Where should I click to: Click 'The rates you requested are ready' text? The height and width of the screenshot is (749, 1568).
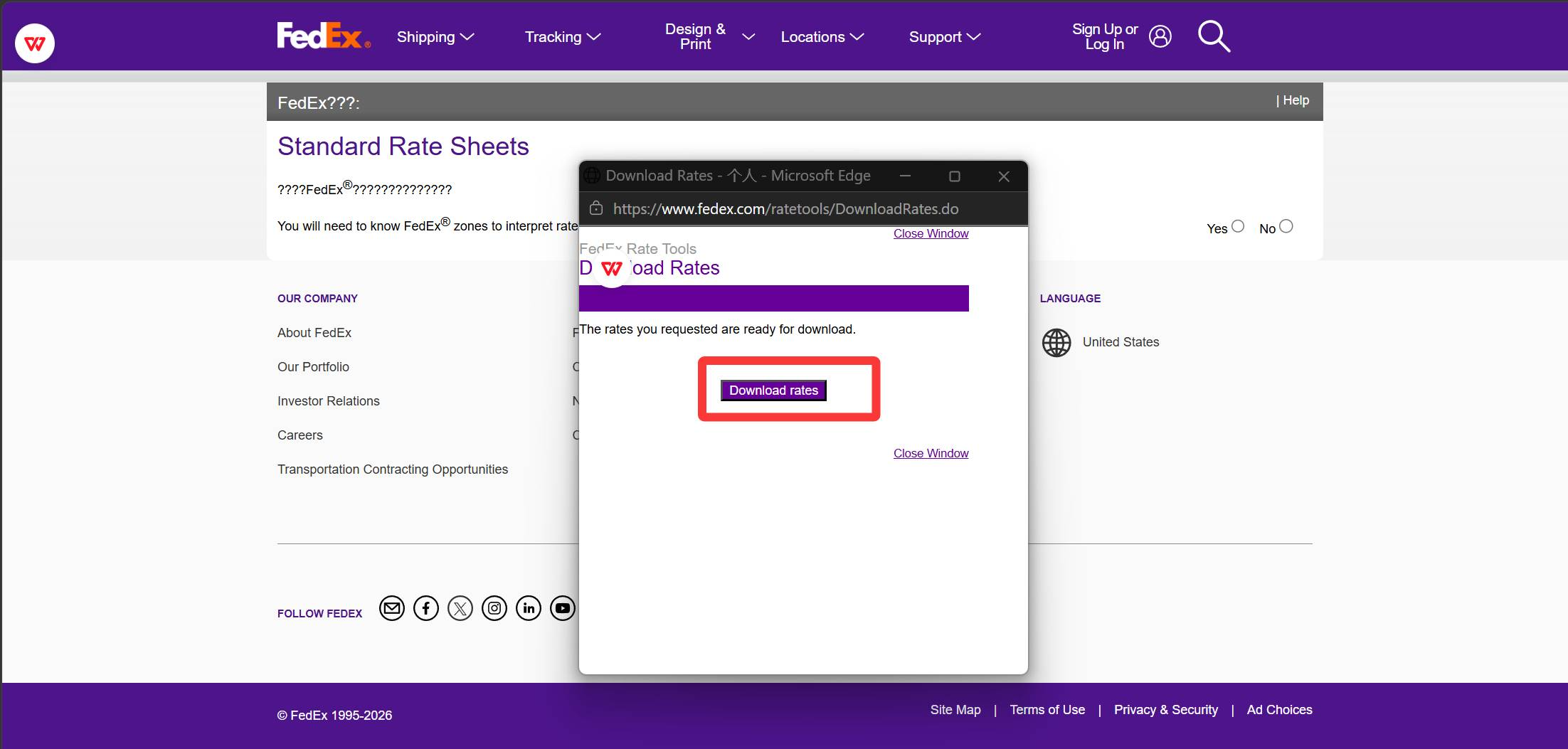click(x=717, y=329)
